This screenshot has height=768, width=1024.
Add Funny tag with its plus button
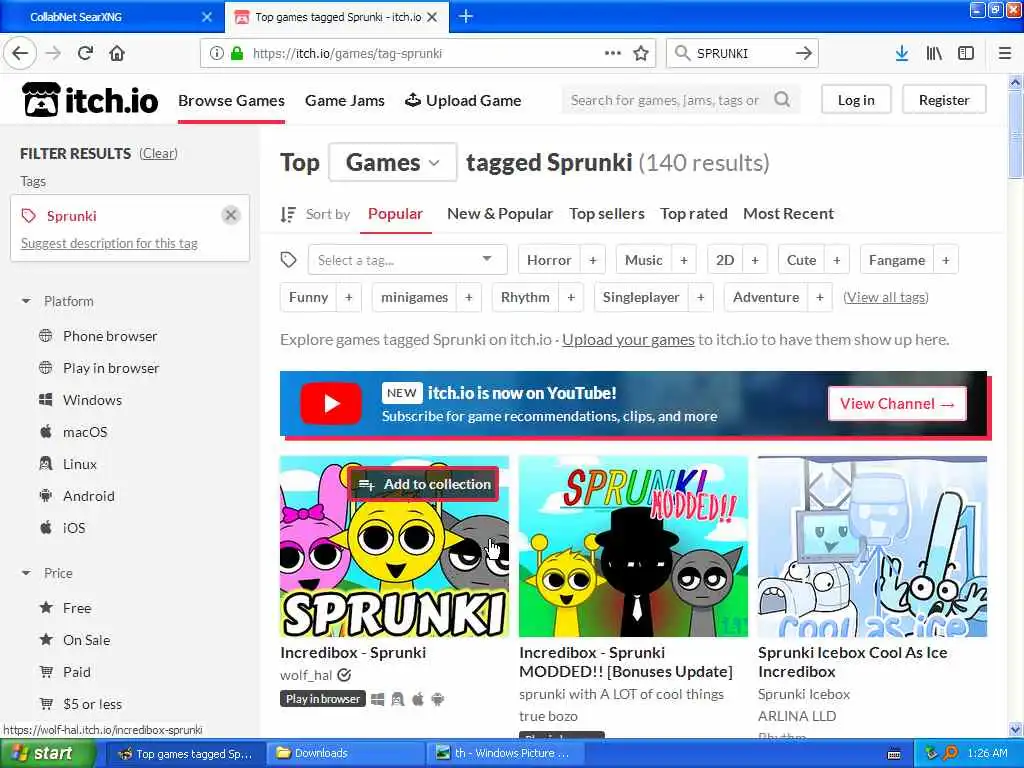(x=349, y=297)
